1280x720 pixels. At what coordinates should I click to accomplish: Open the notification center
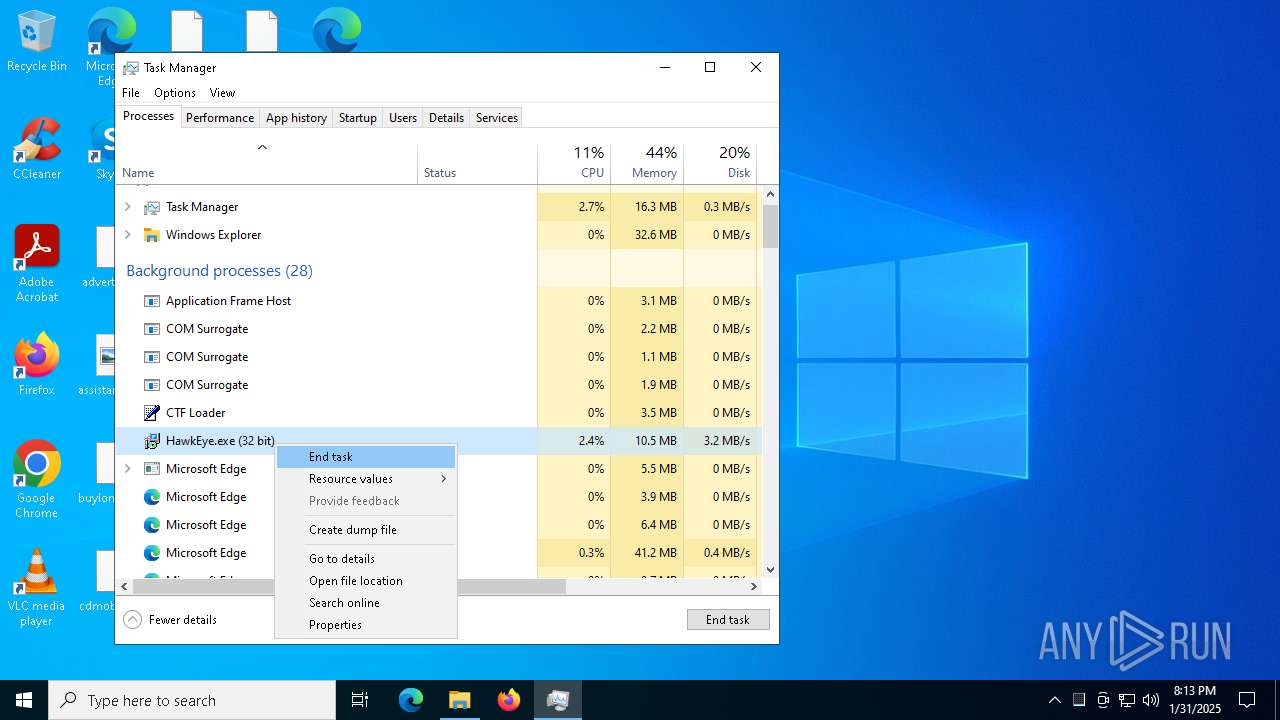[x=1247, y=700]
